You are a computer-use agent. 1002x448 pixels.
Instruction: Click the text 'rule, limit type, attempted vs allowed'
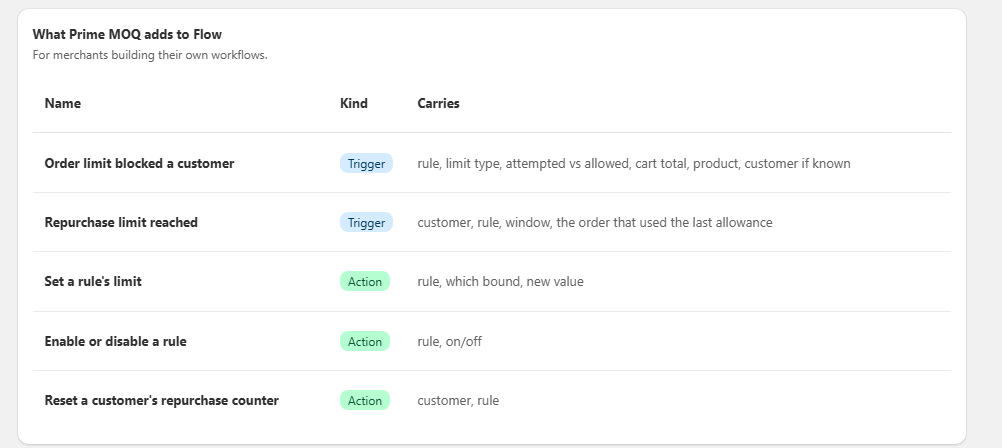tap(523, 164)
